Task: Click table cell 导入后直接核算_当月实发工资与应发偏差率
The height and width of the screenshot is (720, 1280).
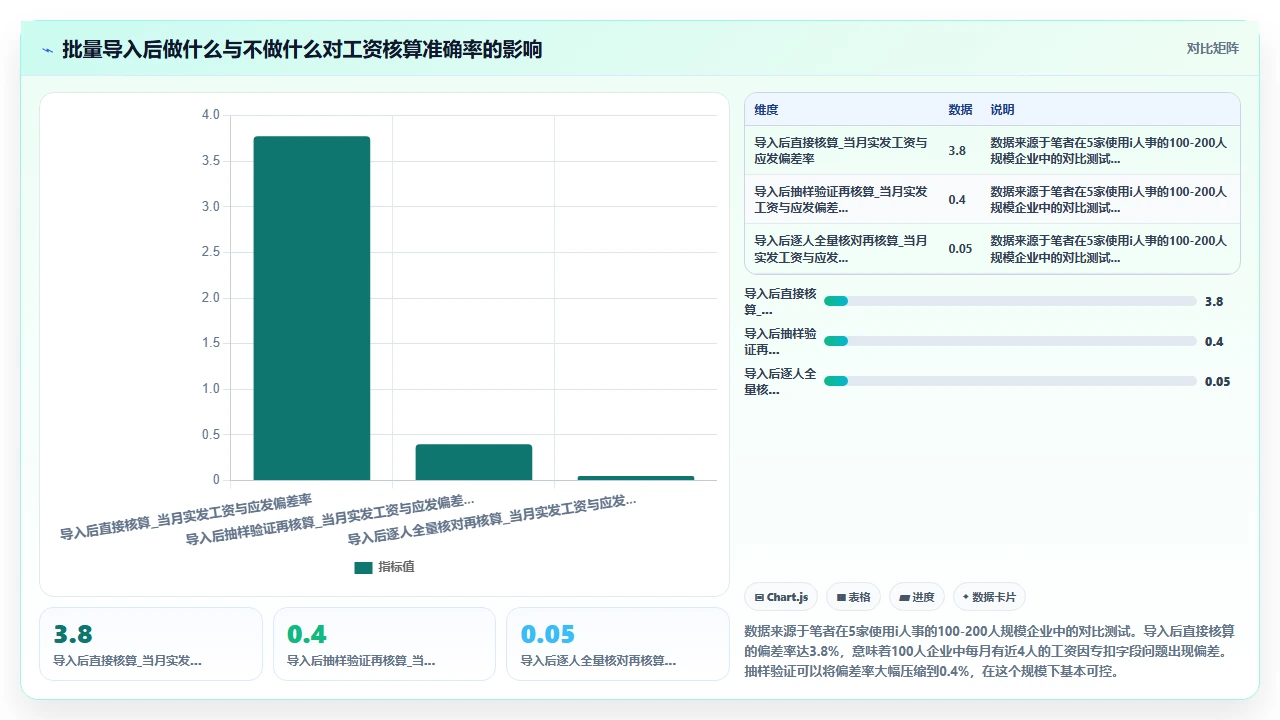Action: [x=841, y=151]
